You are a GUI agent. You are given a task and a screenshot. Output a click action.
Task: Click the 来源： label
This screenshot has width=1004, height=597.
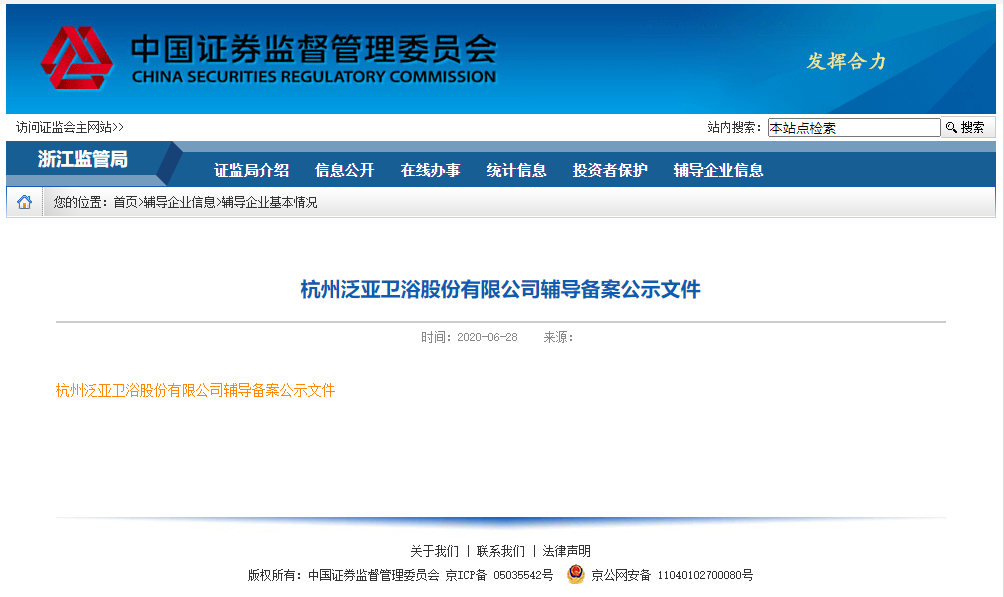pos(558,337)
